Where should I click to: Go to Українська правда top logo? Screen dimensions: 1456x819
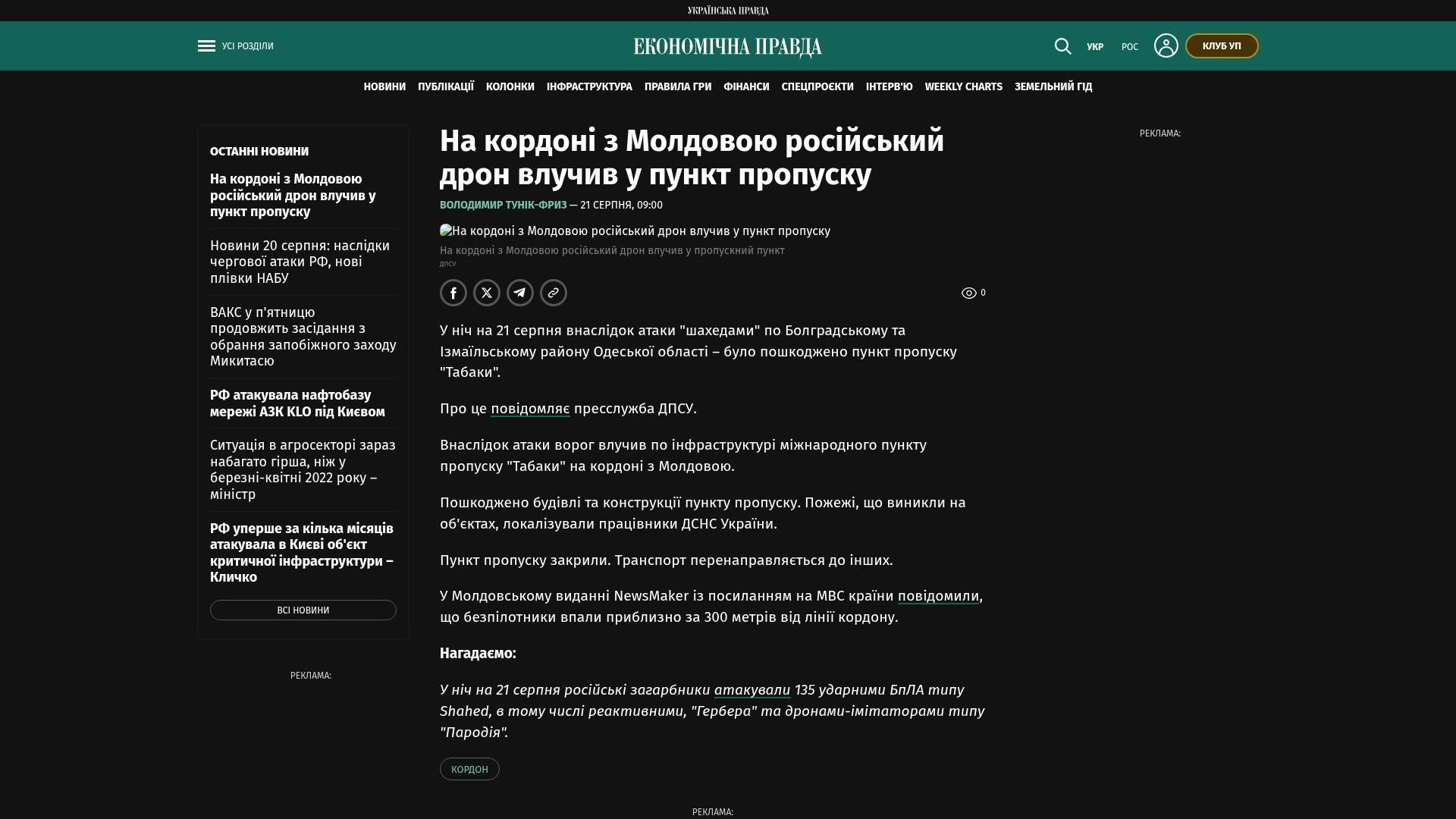(728, 11)
